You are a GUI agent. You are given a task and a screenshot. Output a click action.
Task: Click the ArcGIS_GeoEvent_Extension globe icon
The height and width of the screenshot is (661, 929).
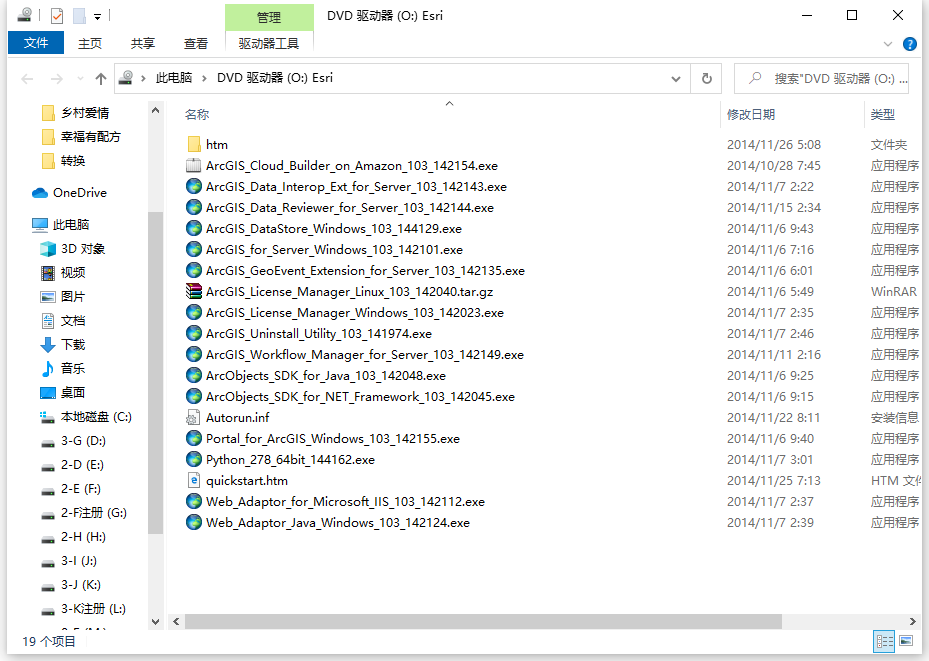[194, 271]
